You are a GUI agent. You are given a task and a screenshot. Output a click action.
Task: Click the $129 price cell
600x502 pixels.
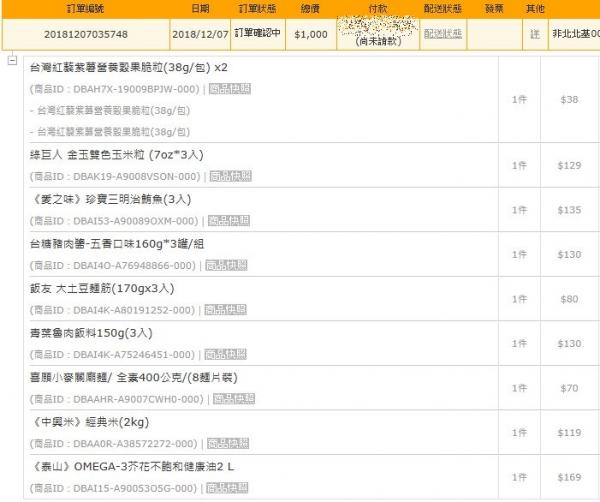569,165
